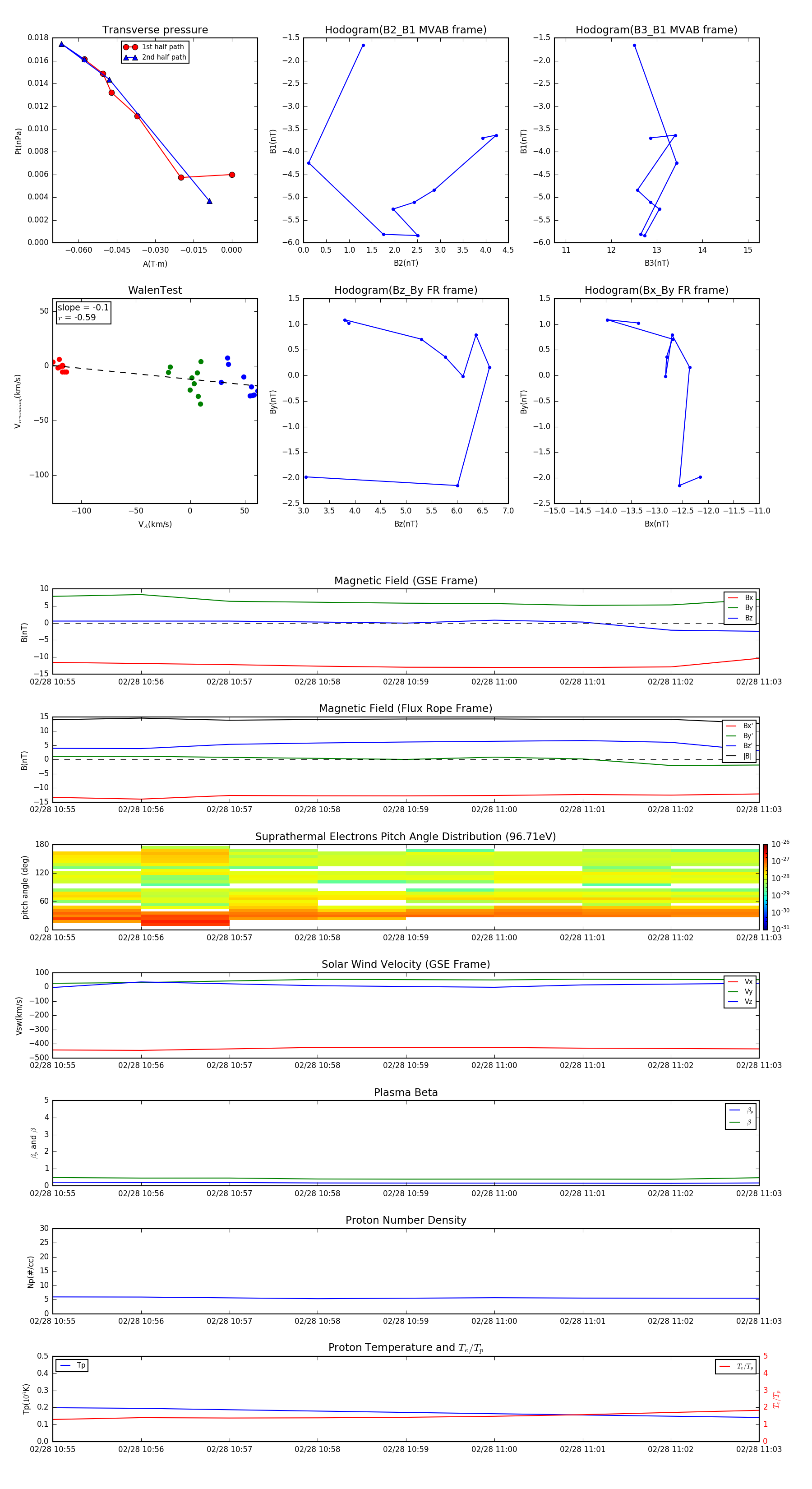The width and height of the screenshot is (812, 1489).
Task: Click the "Proton Number Density" title
Action: tap(406, 1220)
